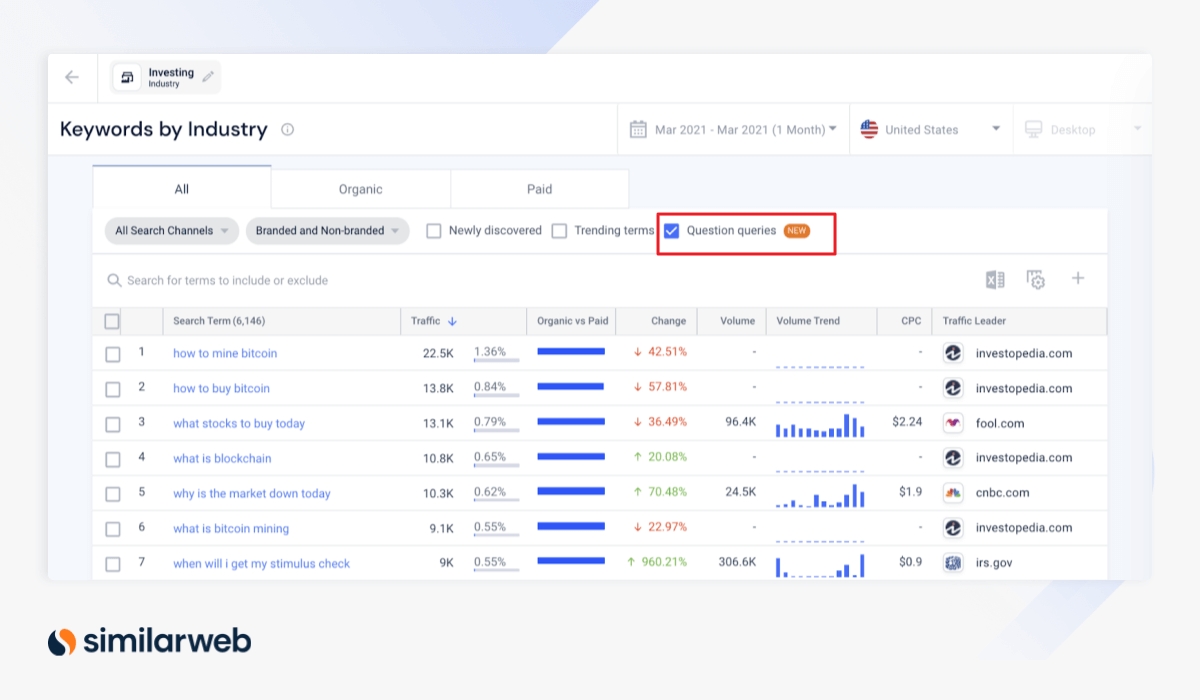Screen dimensions: 1200x700
Task: Click the search terms input field
Action: coord(300,280)
